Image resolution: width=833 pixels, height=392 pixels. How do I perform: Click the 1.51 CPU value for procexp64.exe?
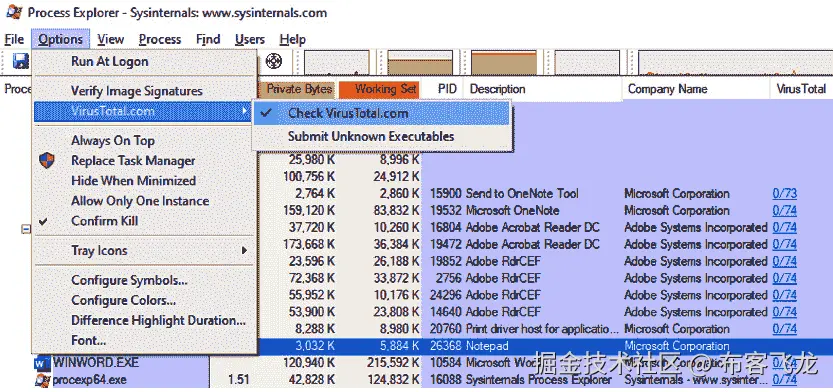239,380
